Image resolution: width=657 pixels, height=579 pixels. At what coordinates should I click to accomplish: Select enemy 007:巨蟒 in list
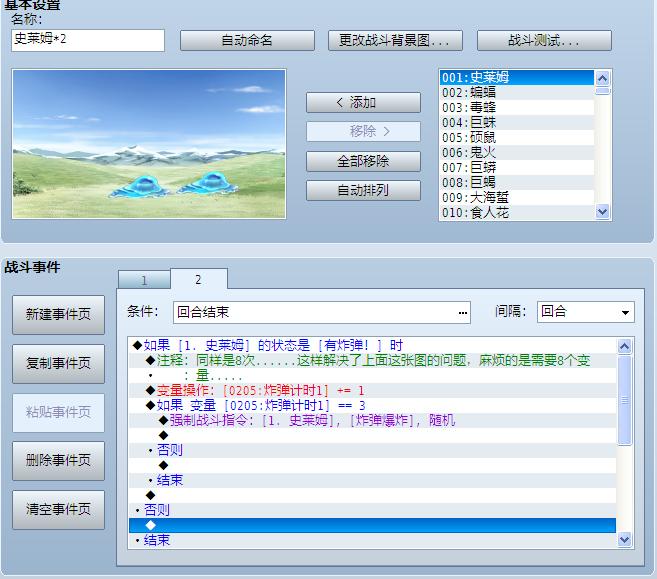point(517,168)
